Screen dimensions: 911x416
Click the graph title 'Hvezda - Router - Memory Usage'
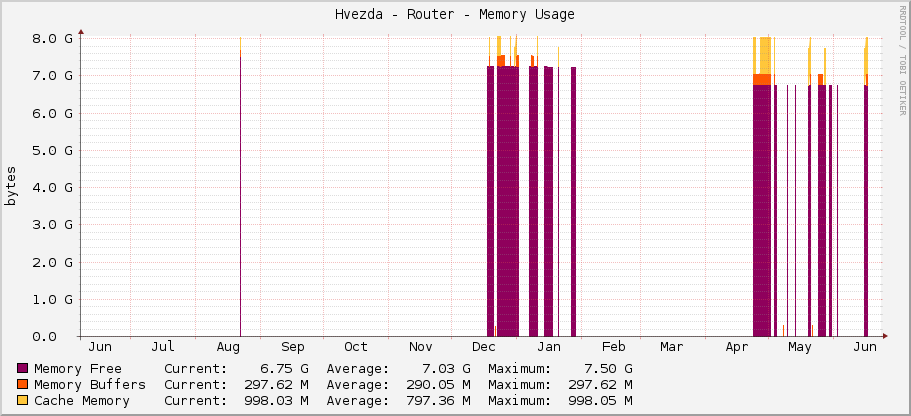point(455,15)
